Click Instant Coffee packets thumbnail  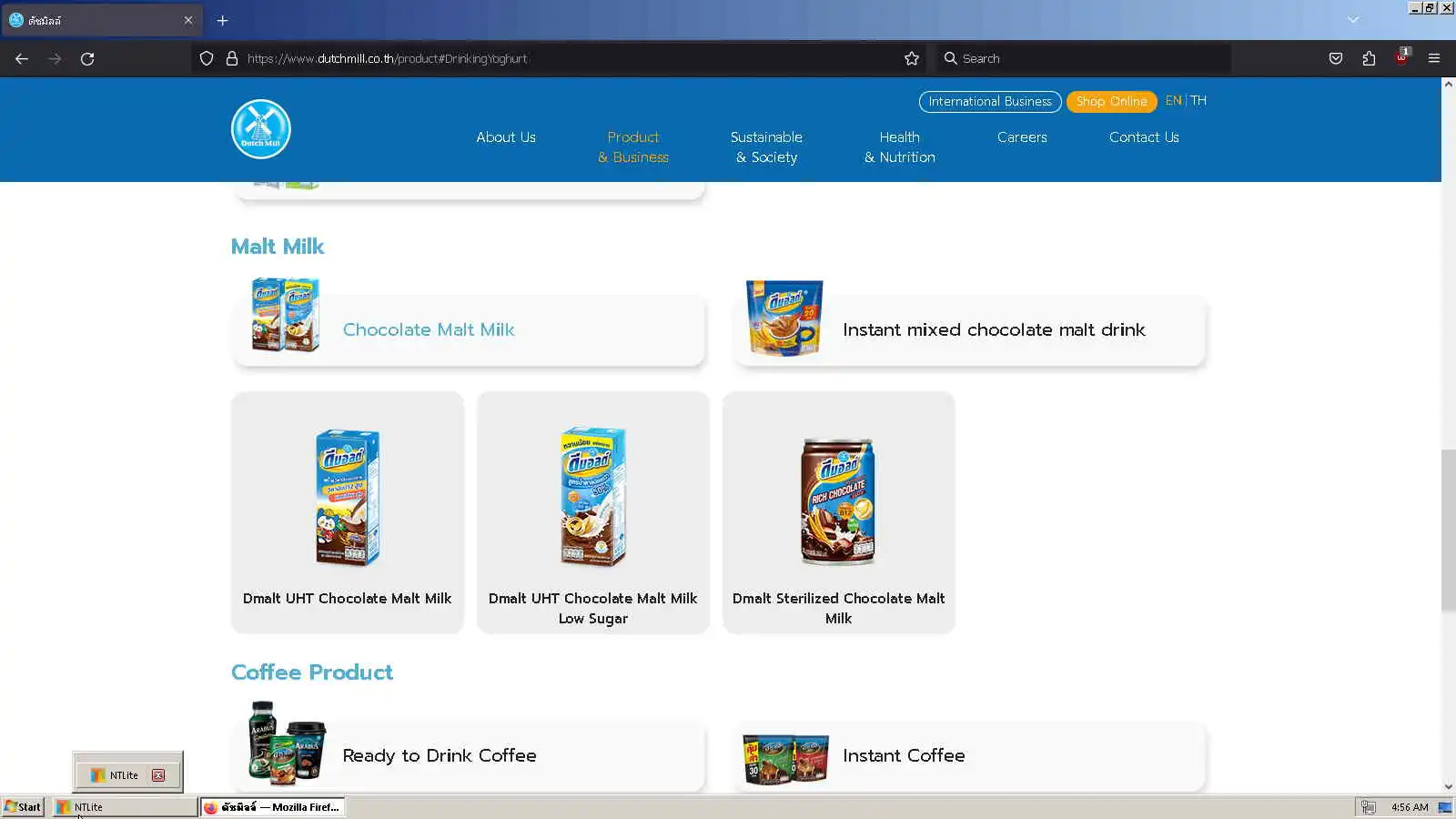(785, 759)
